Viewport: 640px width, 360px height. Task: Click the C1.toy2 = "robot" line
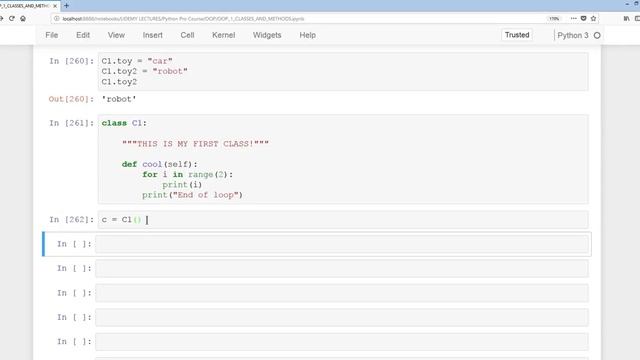144,71
